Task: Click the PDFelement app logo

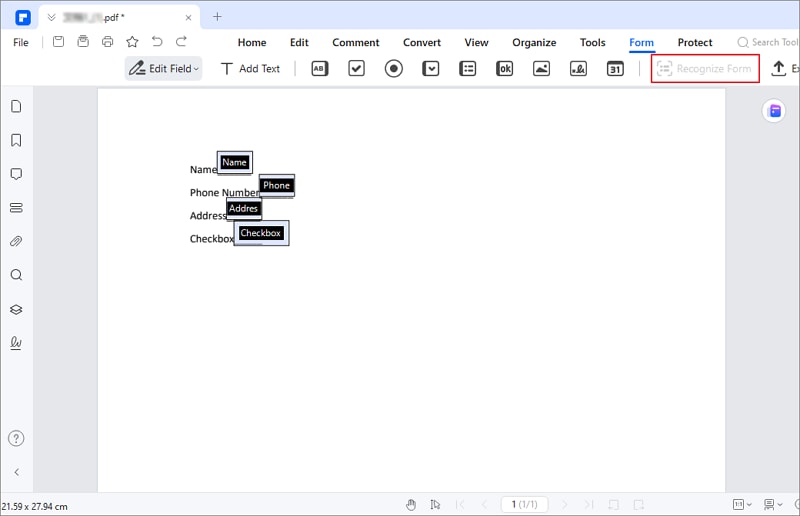Action: coord(23,18)
